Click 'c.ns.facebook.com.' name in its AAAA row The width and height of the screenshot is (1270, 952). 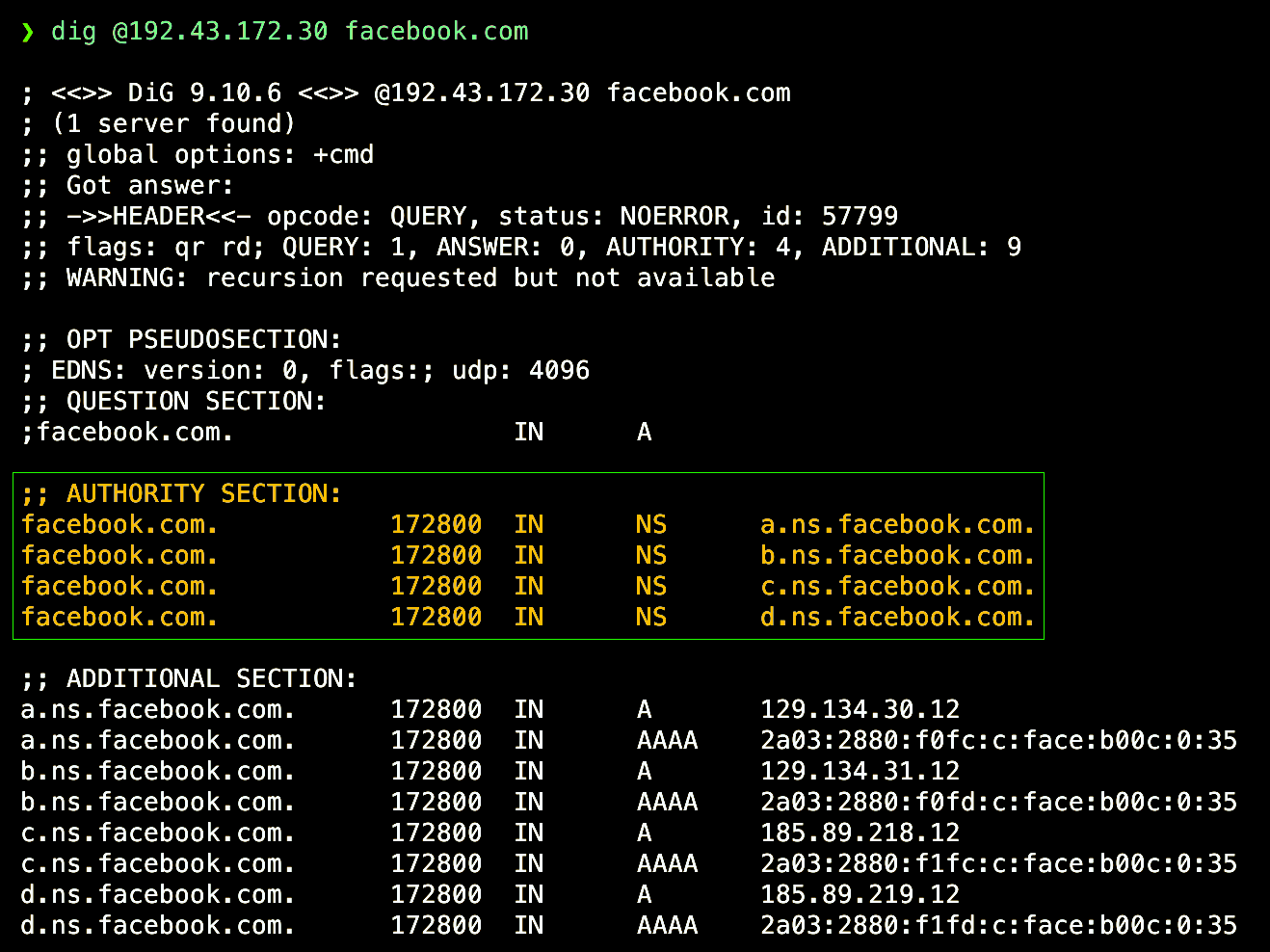coord(158,864)
